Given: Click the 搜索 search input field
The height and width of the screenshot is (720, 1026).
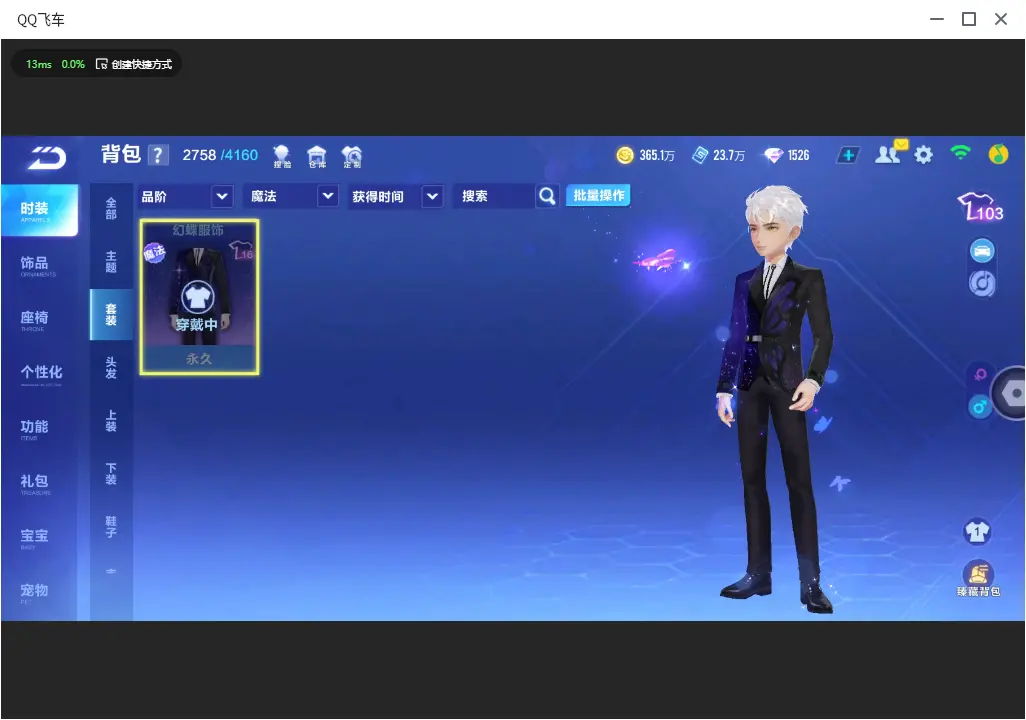Looking at the screenshot, I should (495, 196).
